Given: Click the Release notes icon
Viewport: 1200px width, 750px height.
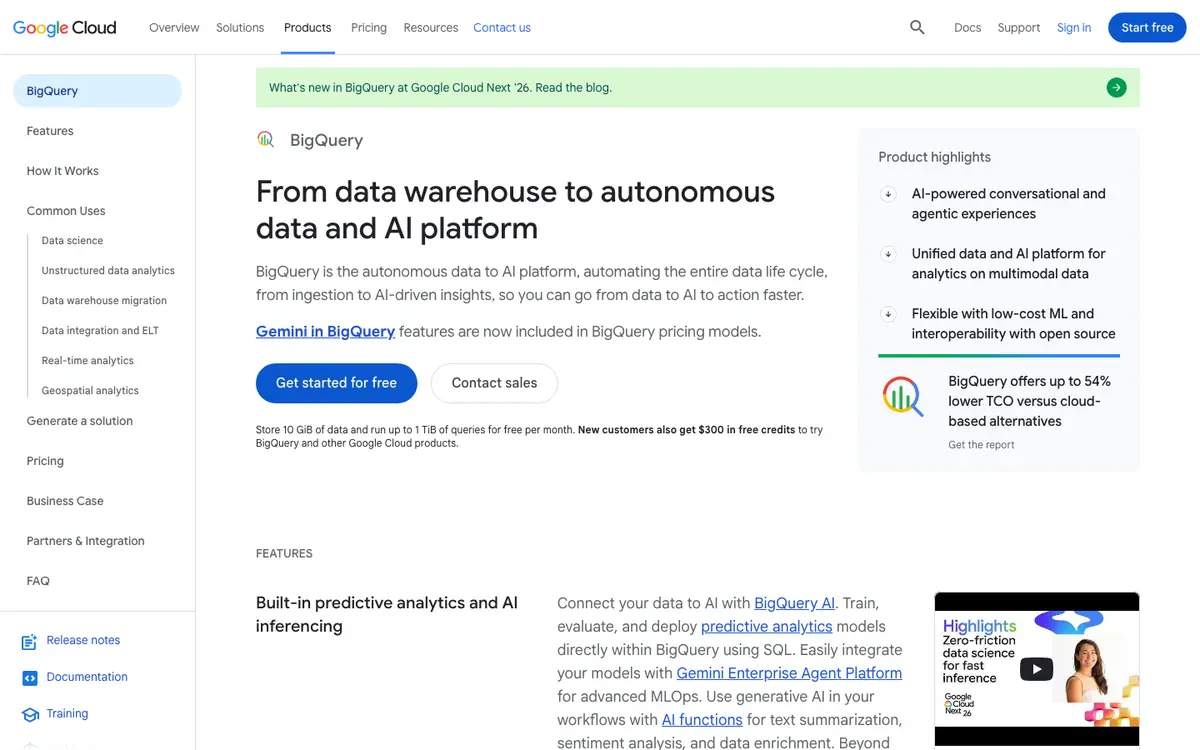Looking at the screenshot, I should (x=29, y=641).
